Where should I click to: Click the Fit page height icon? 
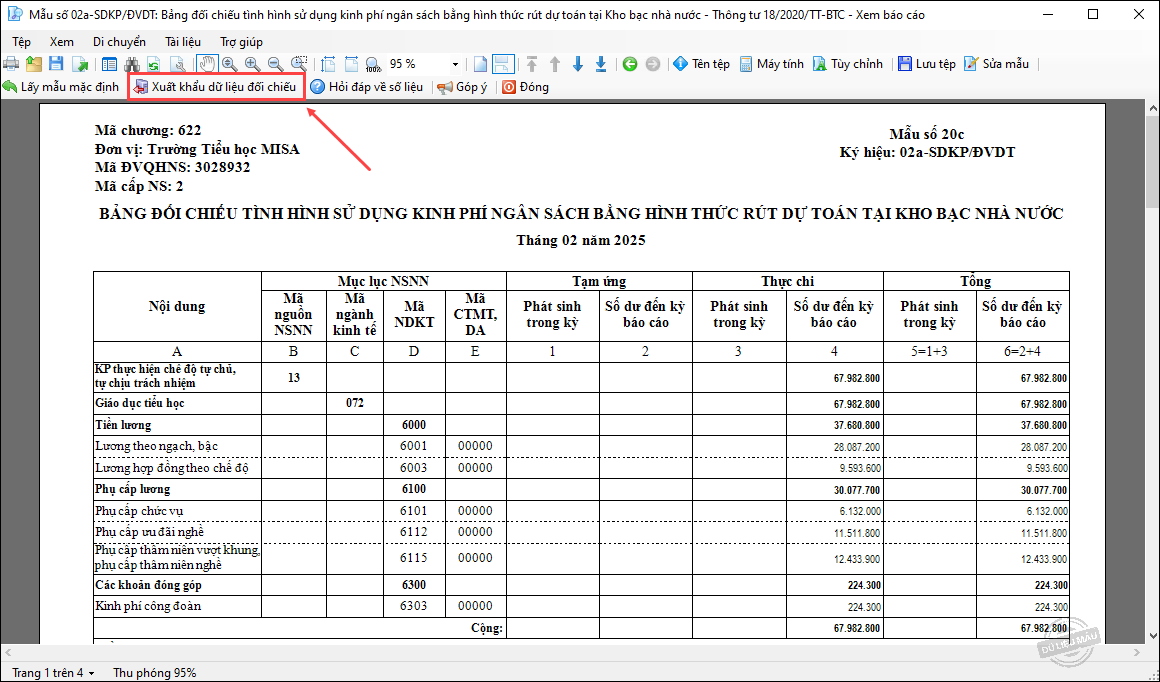pyautogui.click(x=328, y=64)
